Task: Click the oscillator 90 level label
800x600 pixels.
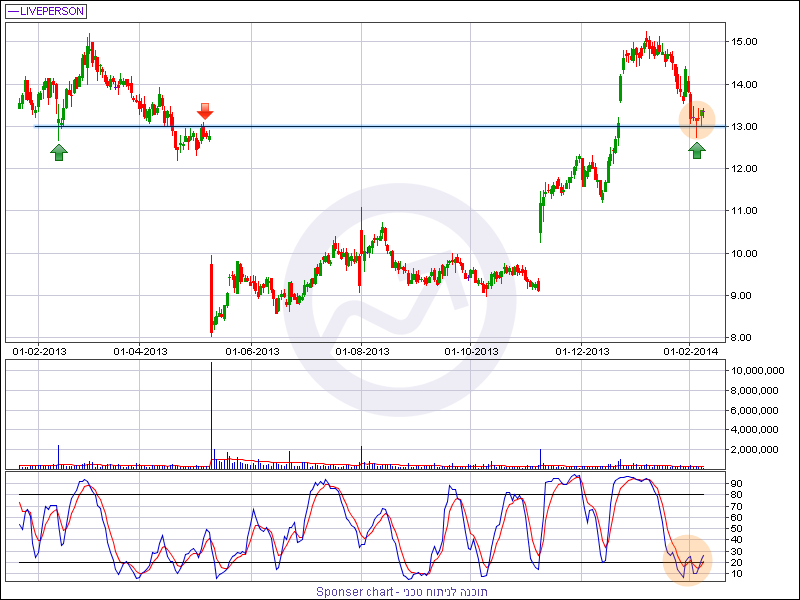Action: point(736,484)
